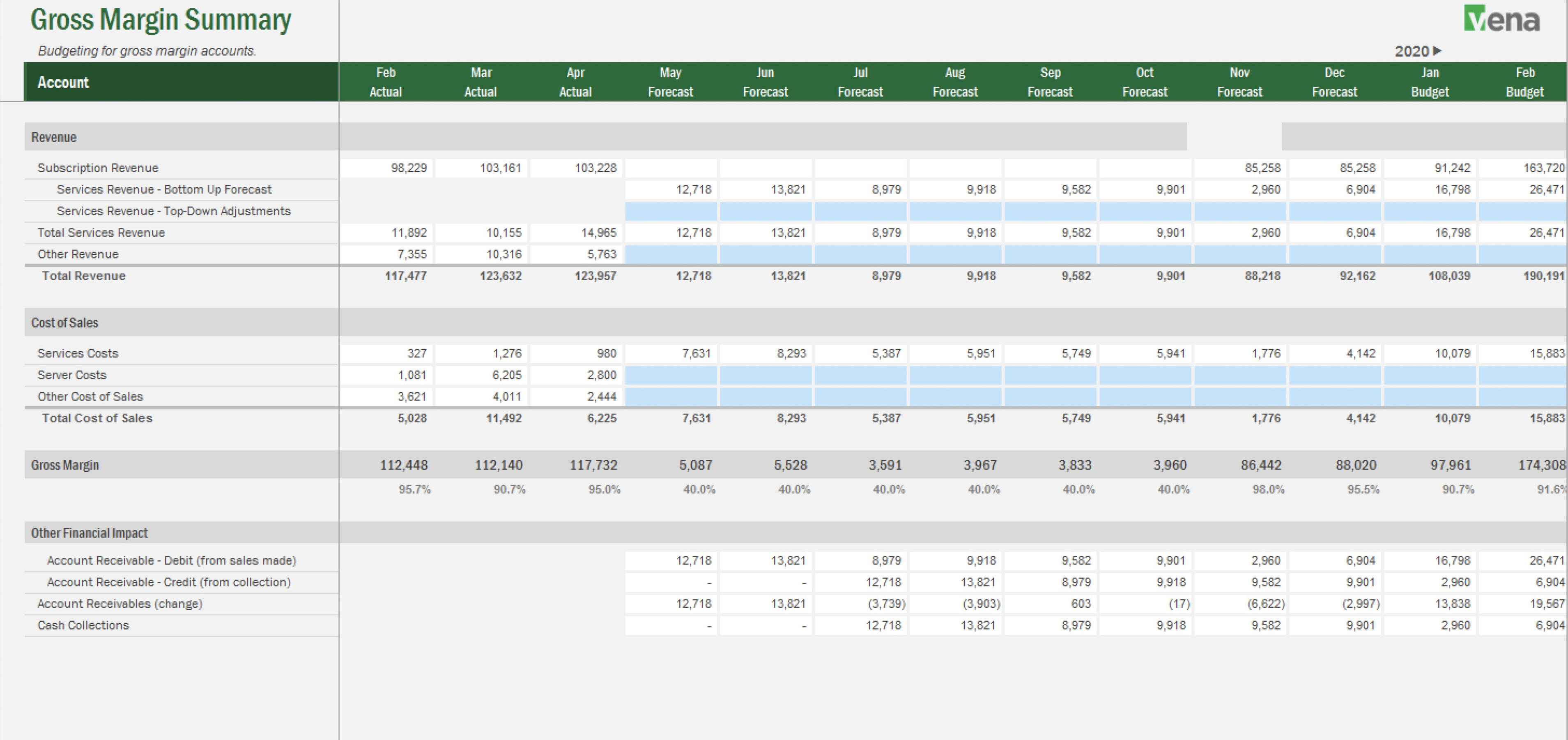The width and height of the screenshot is (1568, 740).
Task: Select the Subscription Revenue row label
Action: coord(98,168)
